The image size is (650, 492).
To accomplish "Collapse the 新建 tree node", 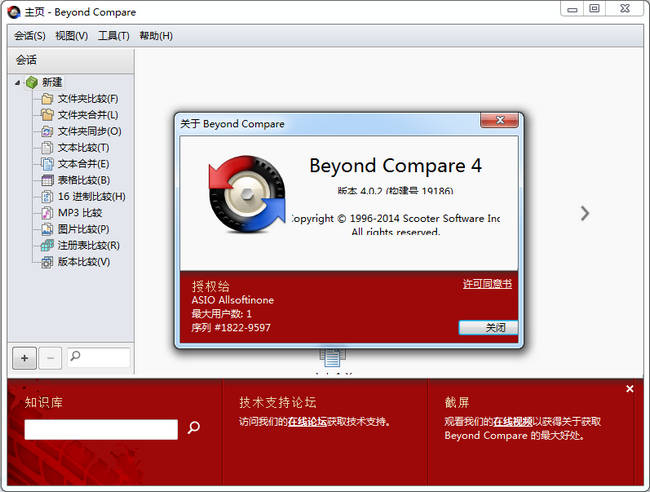I will (x=17, y=83).
